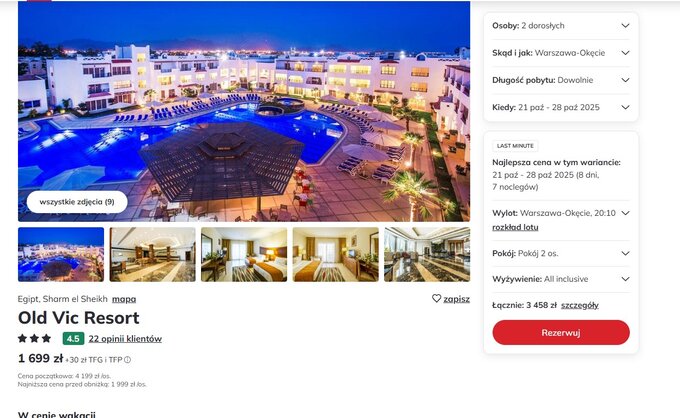Expand the Pokój room type selector

[x=561, y=253]
